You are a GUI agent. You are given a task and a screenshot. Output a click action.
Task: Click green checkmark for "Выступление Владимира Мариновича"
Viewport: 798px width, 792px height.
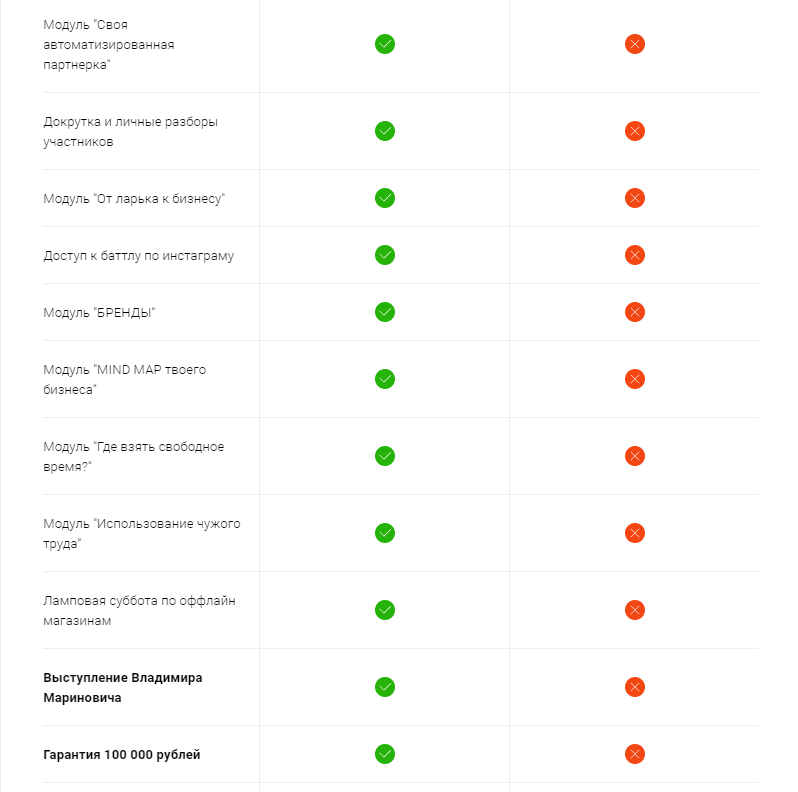[x=384, y=687]
